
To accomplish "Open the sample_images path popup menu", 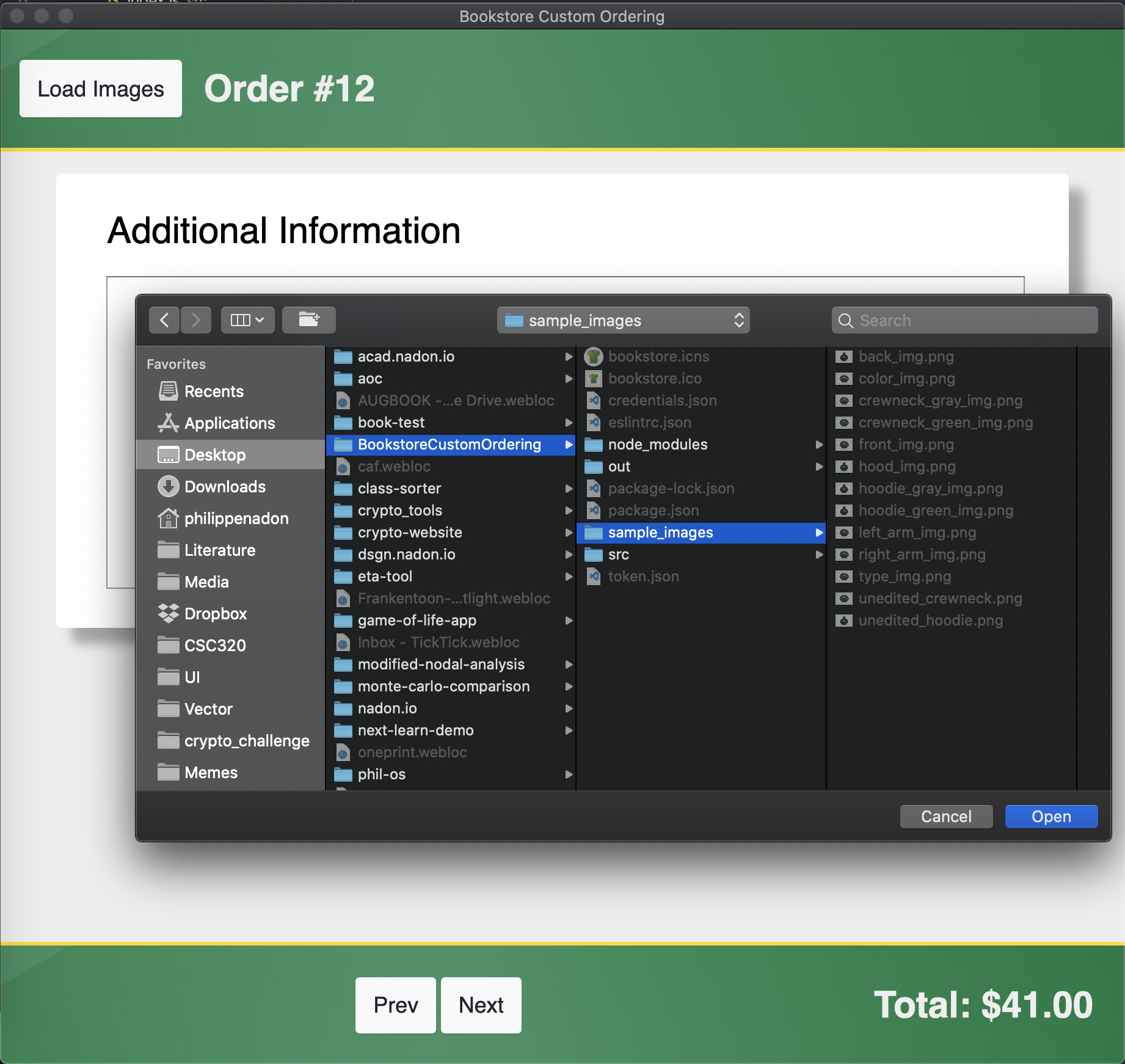I will pyautogui.click(x=623, y=320).
